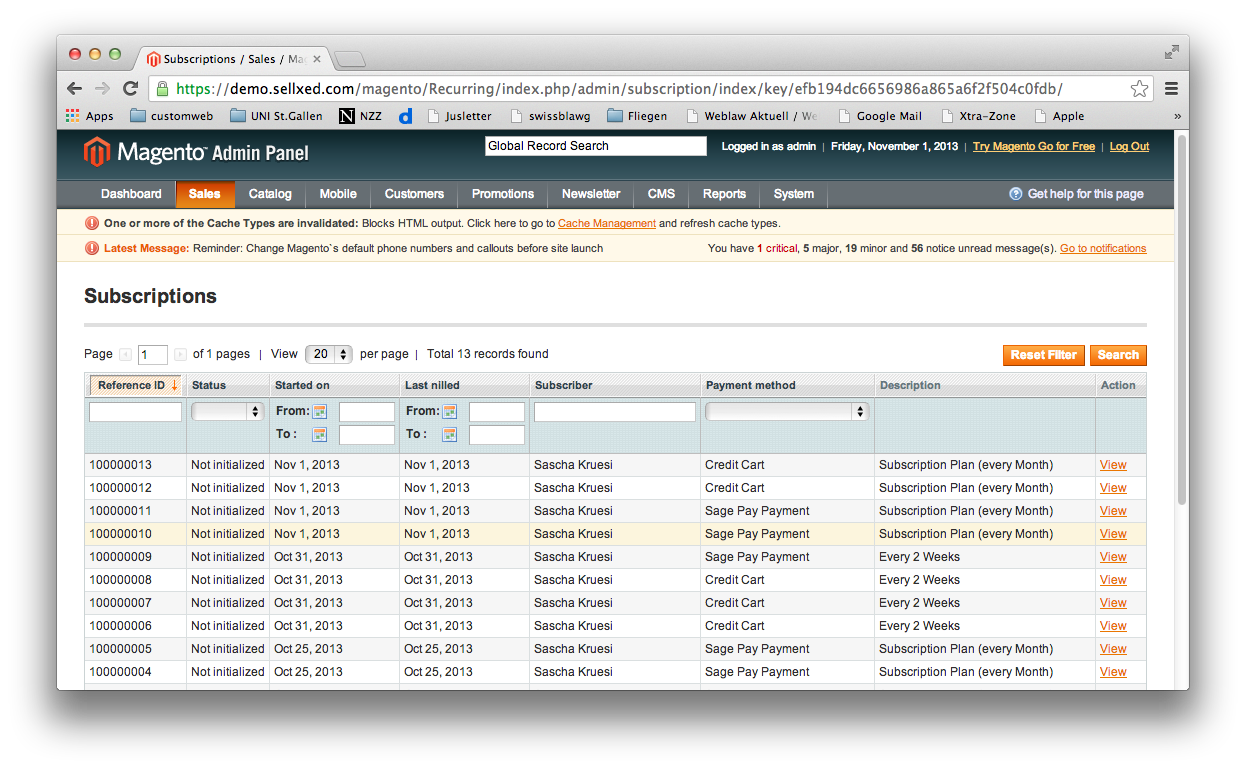
Task: Click the help question mark icon
Action: point(1016,194)
